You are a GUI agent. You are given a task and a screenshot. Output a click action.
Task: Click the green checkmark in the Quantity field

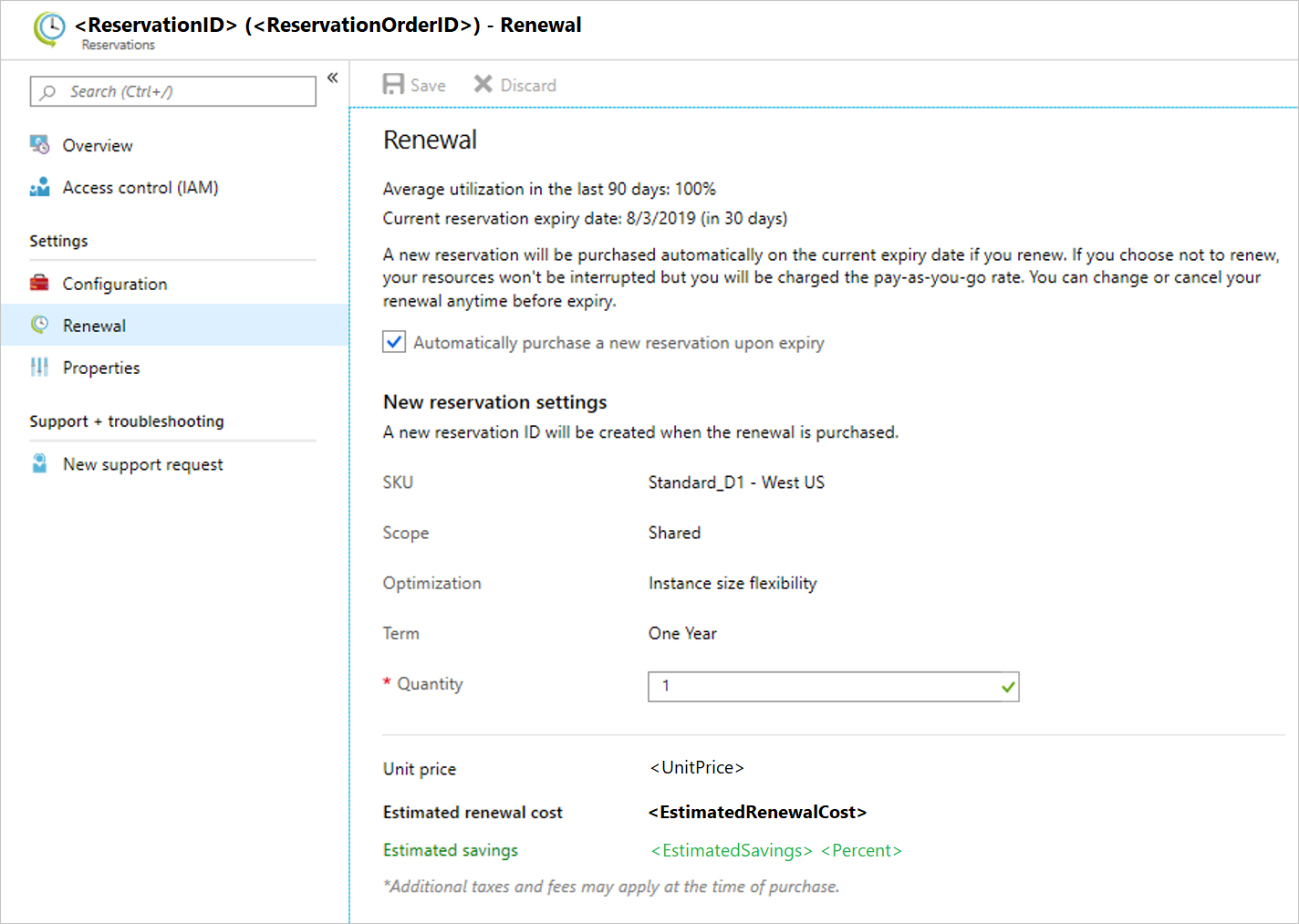click(x=1006, y=687)
